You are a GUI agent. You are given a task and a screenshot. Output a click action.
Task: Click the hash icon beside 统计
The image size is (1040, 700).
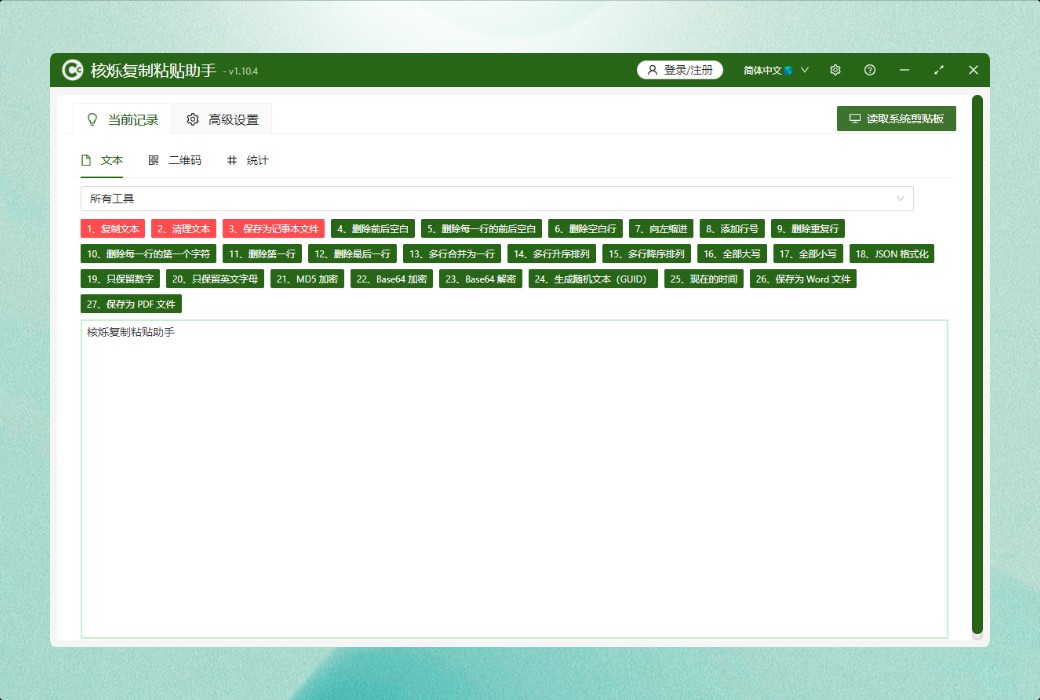[232, 160]
